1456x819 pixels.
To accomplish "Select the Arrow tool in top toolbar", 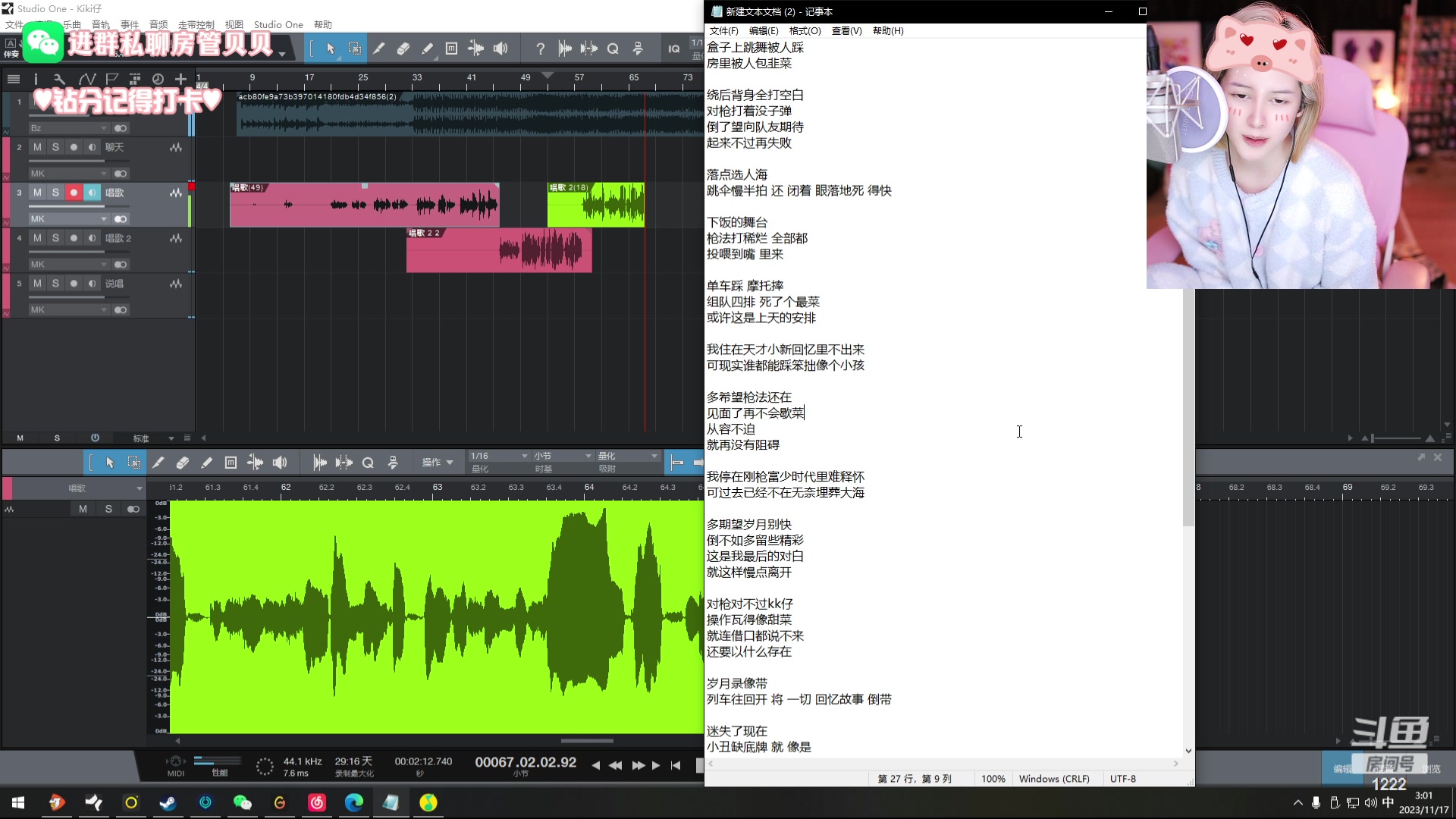I will [x=331, y=49].
